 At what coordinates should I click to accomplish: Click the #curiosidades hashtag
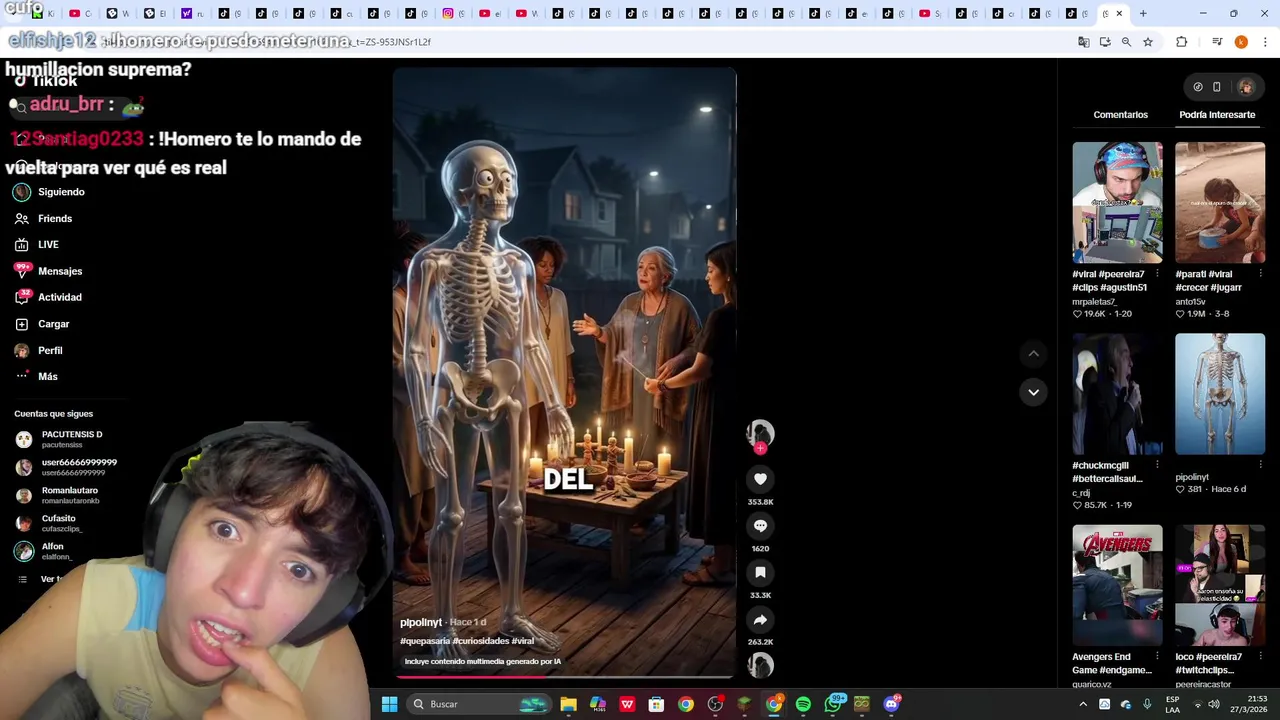tap(480, 641)
